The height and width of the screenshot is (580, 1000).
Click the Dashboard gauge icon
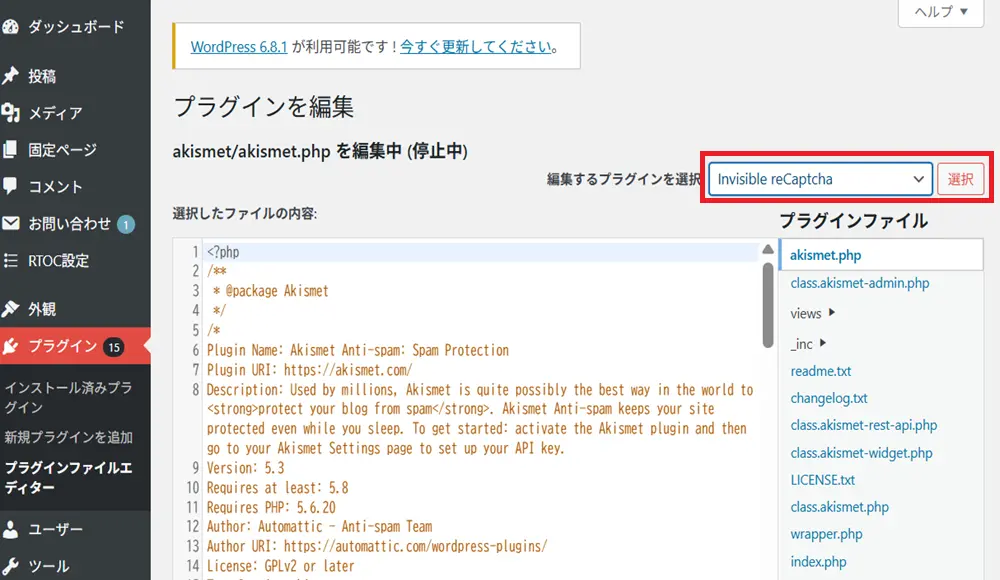point(10,27)
